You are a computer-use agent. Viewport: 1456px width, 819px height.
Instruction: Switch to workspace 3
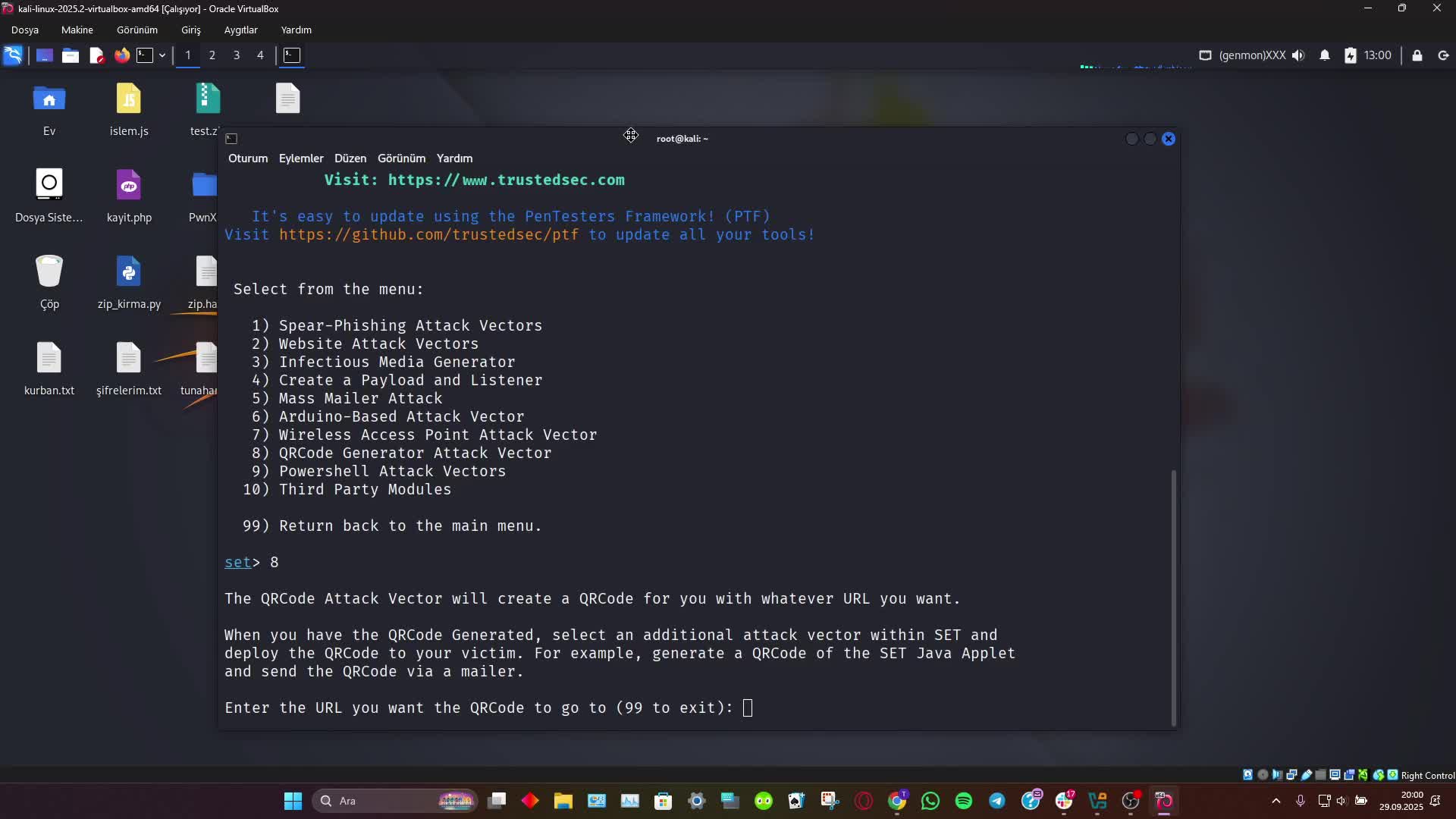tap(237, 55)
